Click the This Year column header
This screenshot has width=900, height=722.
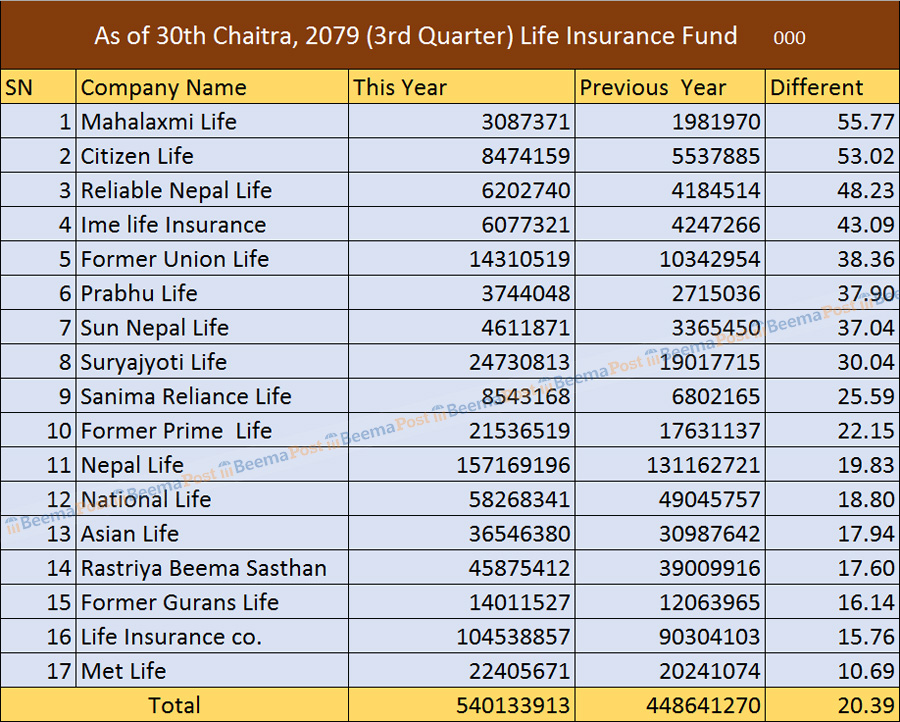pos(400,88)
